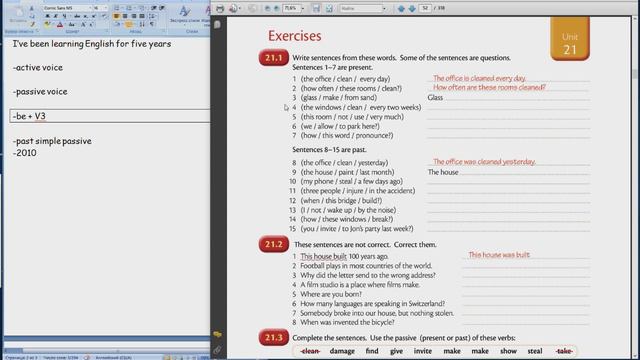Open the Comments panel icon in the PDF sidebar
This screenshot has width=640, height=360.
(218, 334)
